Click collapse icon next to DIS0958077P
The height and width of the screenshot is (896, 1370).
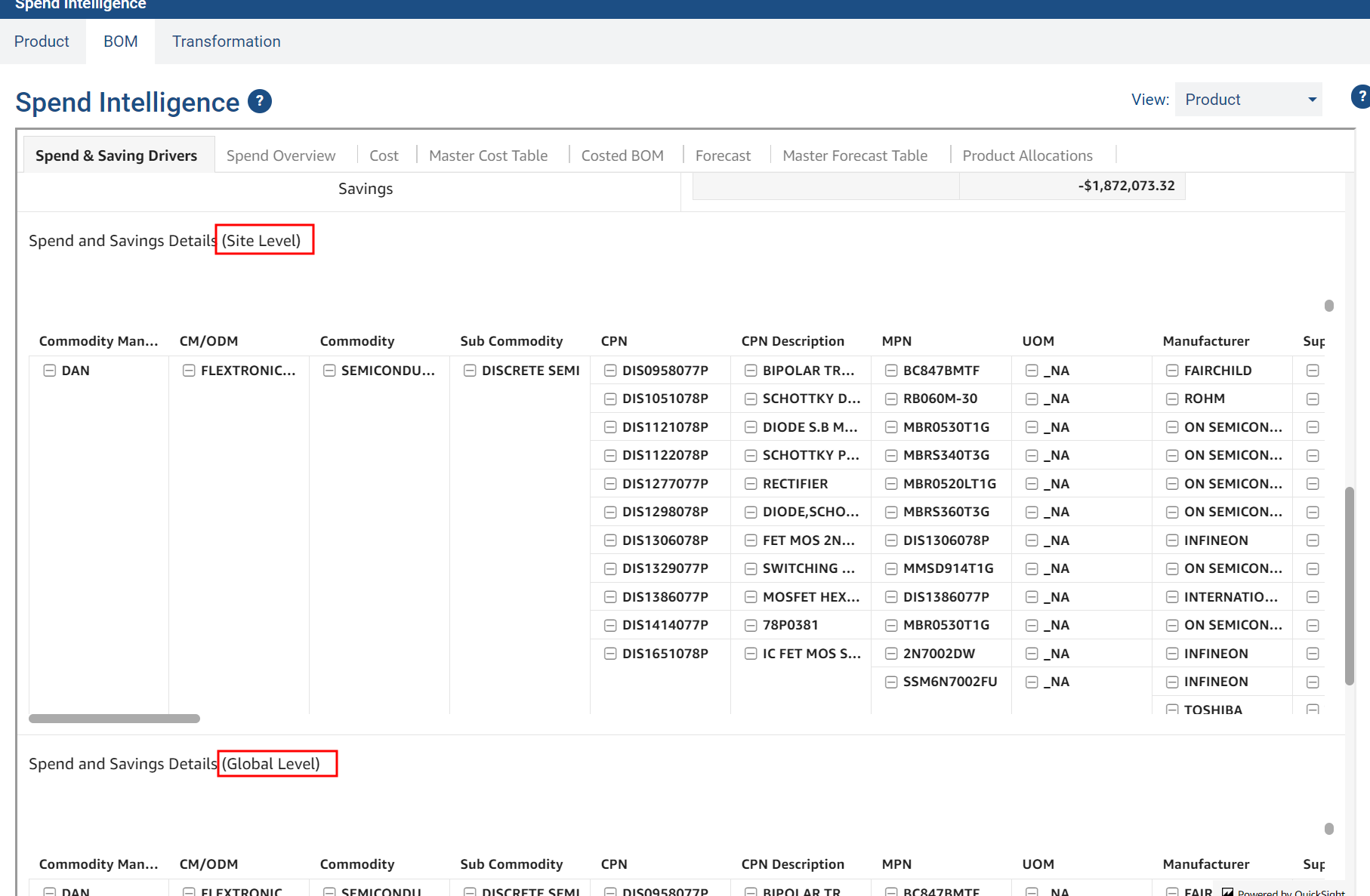(x=610, y=371)
